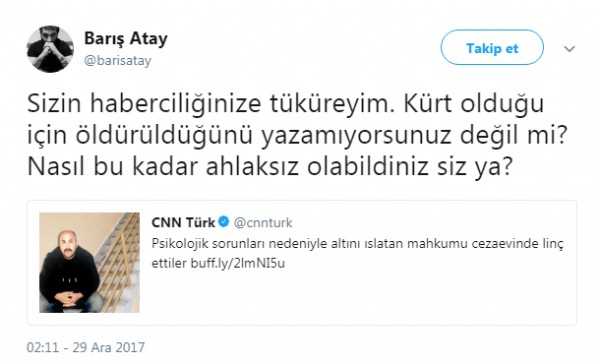The image size is (600, 364).
Task: Click the CNN Türk verified badge icon
Action: (224, 221)
